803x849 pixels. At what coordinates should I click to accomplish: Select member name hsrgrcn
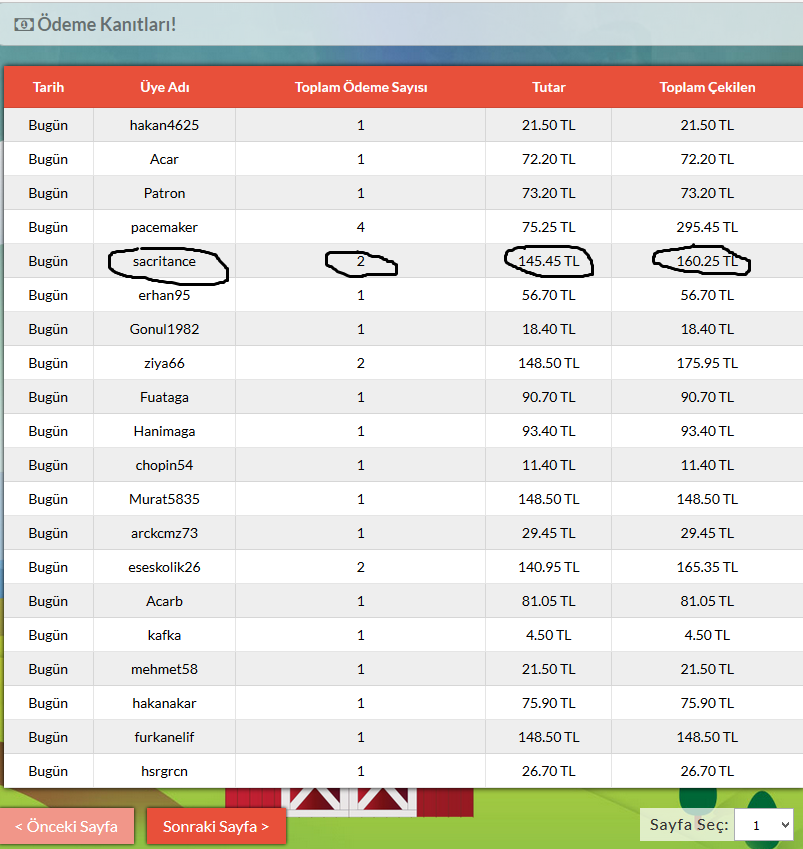[164, 772]
